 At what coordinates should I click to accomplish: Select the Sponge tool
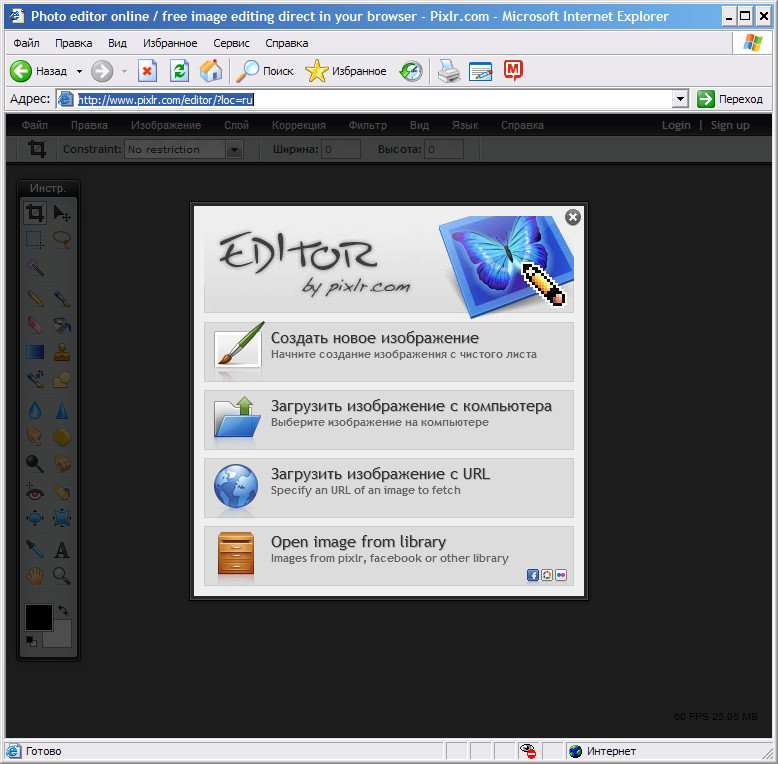pyautogui.click(x=62, y=437)
